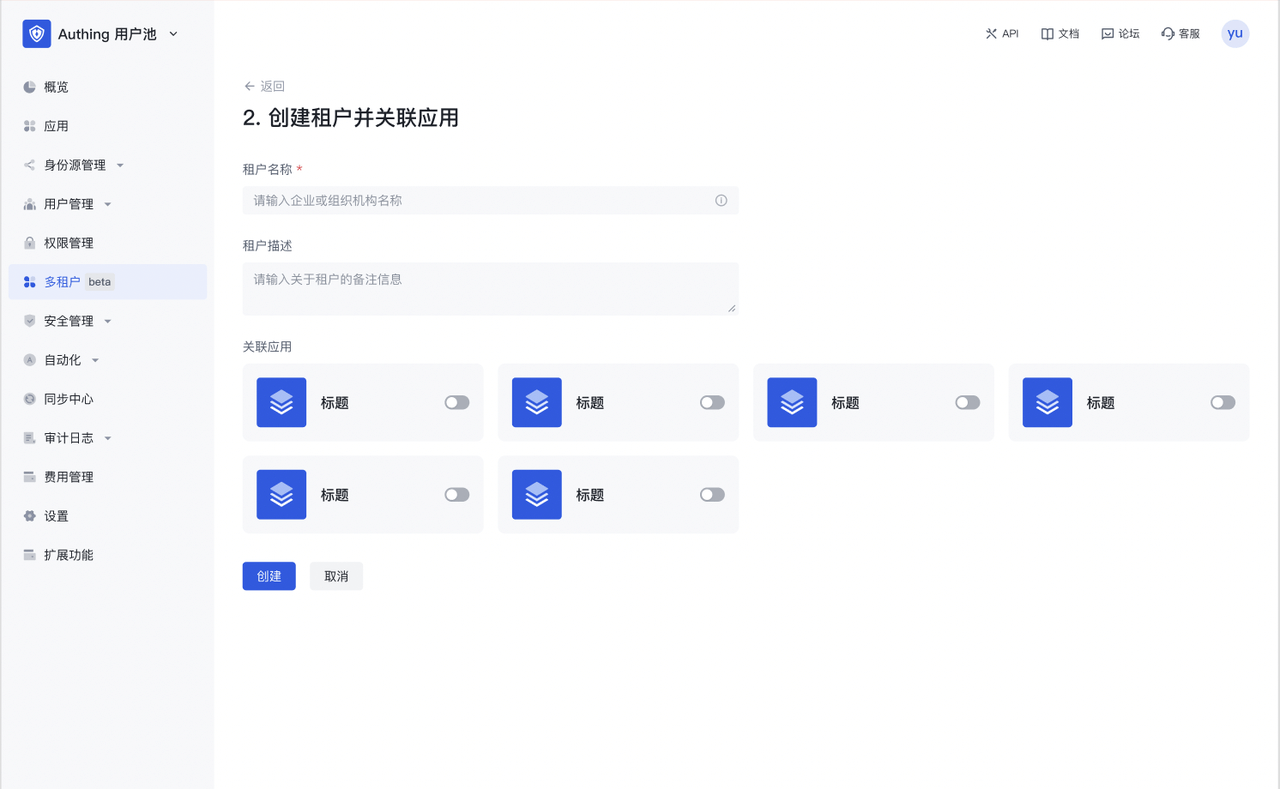
Task: Toggle the first 标题 app switch on
Action: coord(457,403)
